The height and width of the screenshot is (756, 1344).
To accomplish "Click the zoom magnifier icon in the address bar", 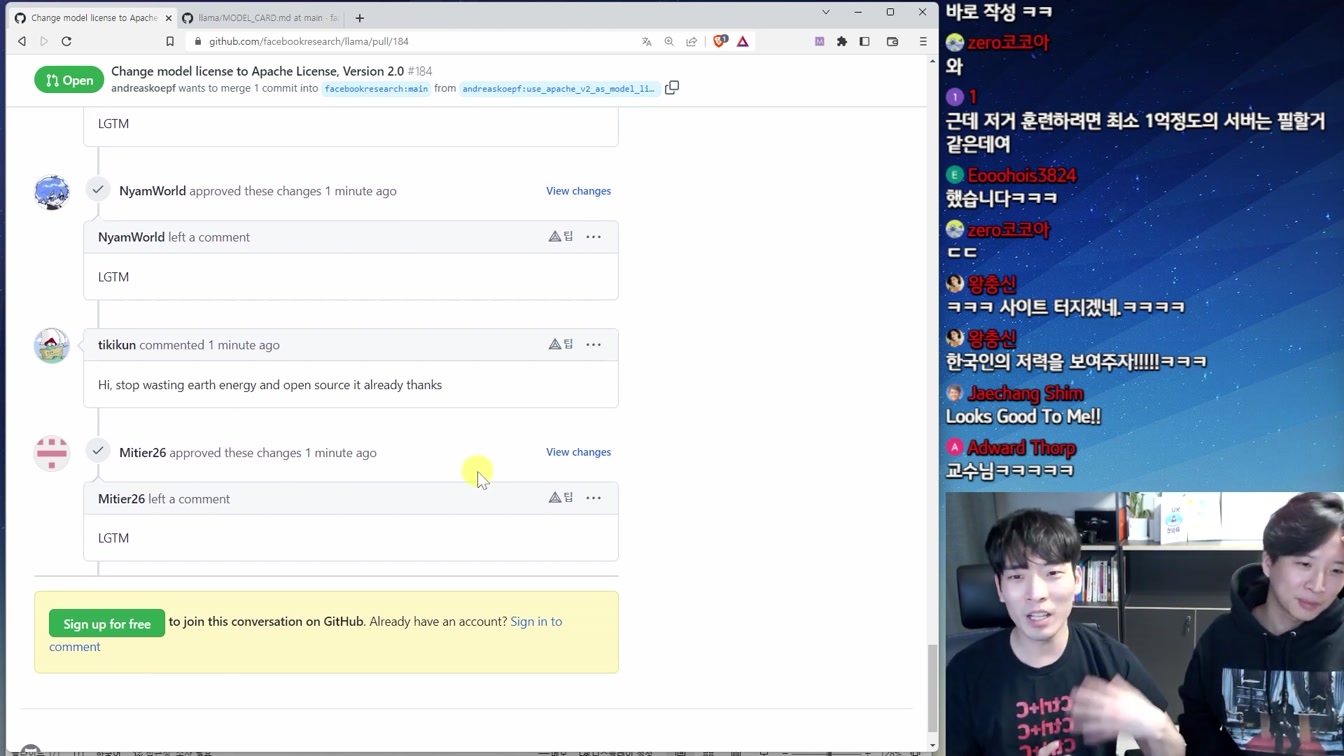I will (x=669, y=41).
